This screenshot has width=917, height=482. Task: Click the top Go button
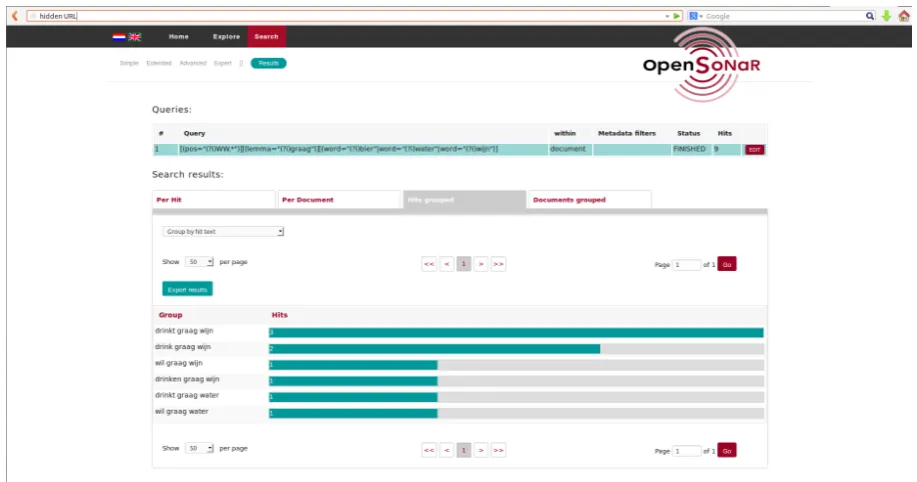(x=727, y=264)
